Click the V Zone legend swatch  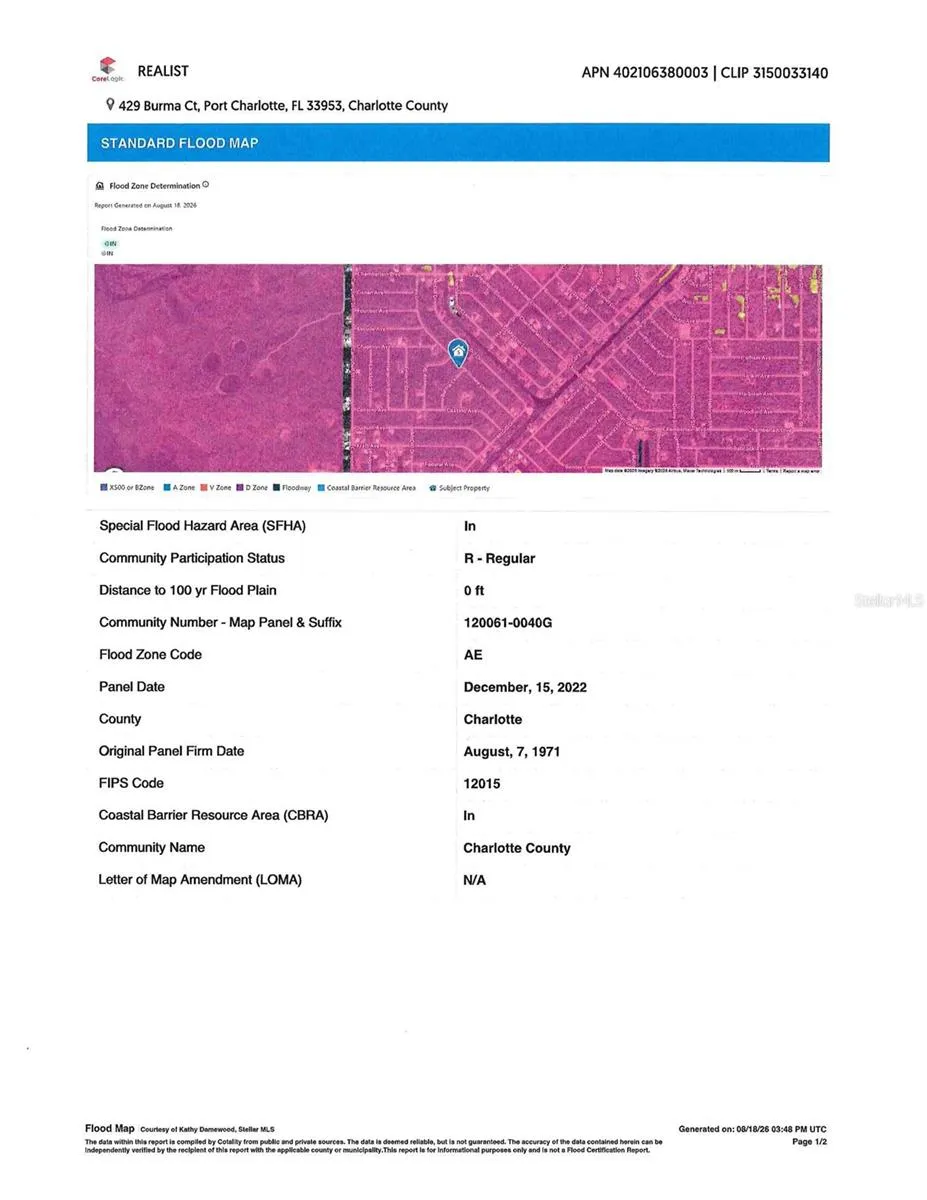tap(203, 488)
